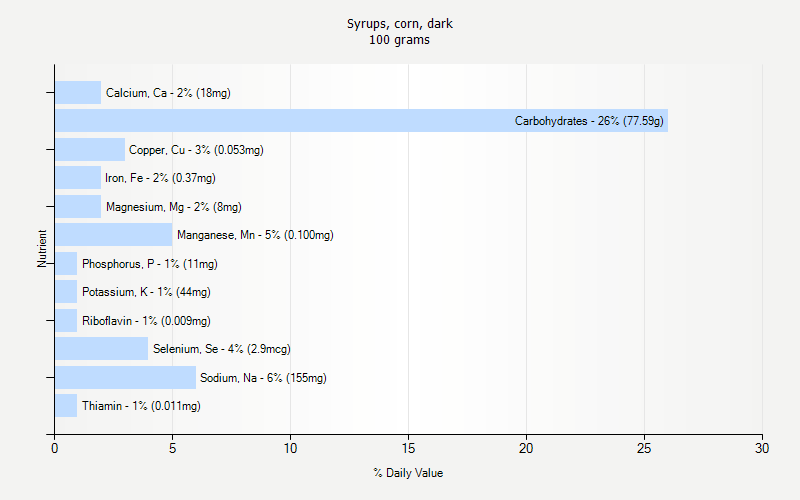The height and width of the screenshot is (500, 800).
Task: Click the Phosphorus, P bar
Action: pos(66,264)
